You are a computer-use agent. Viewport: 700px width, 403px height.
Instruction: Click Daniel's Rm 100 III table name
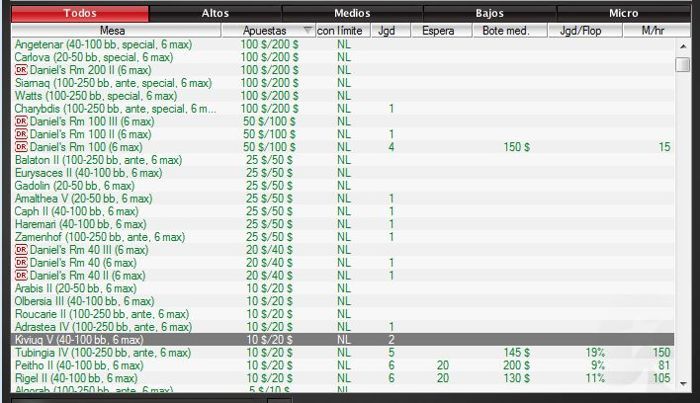click(92, 121)
